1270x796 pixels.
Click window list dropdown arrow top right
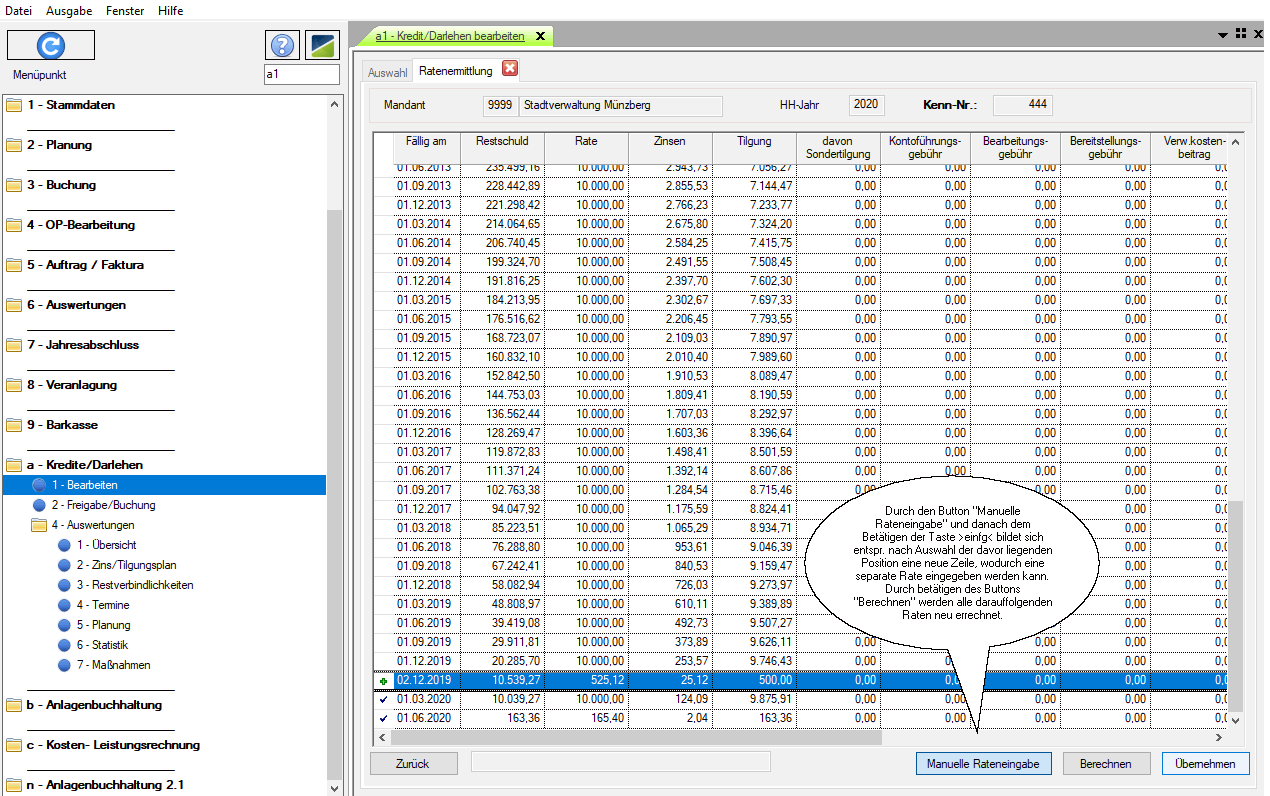click(1222, 35)
